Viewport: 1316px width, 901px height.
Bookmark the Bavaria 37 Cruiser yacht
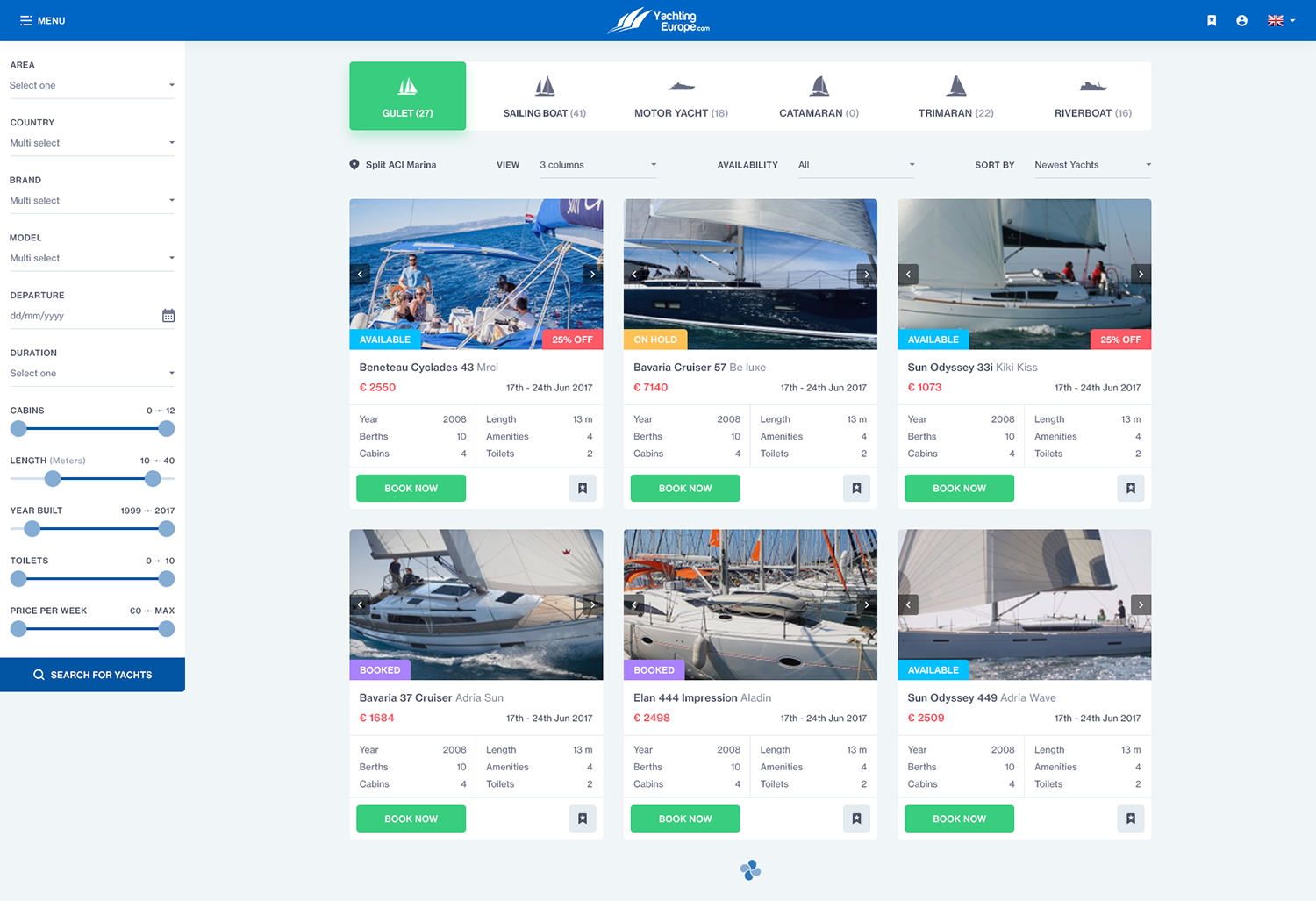583,819
